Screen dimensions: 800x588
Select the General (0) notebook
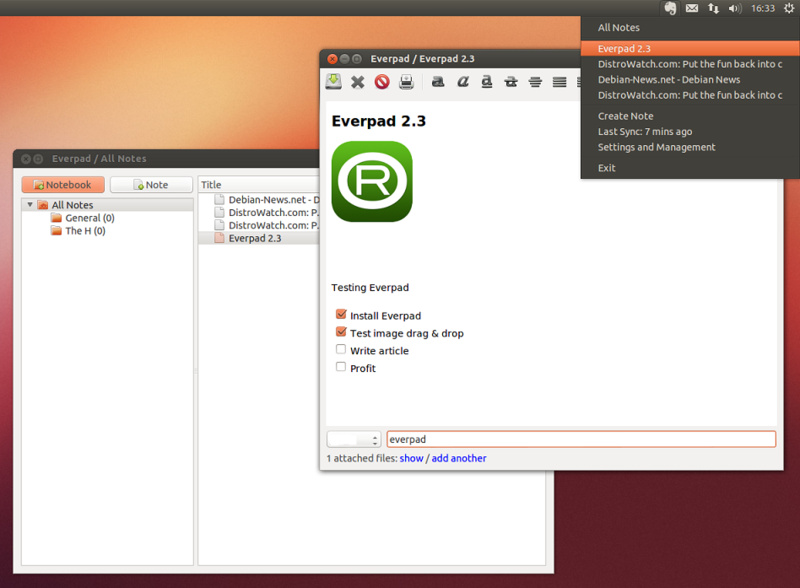point(90,218)
